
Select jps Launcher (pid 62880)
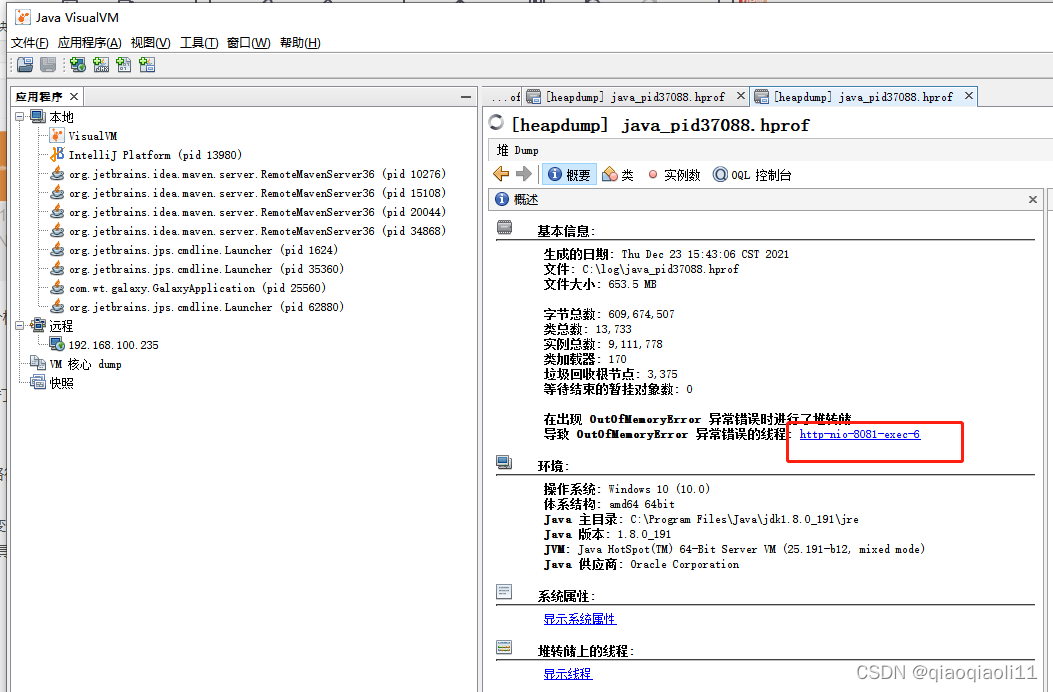(206, 307)
